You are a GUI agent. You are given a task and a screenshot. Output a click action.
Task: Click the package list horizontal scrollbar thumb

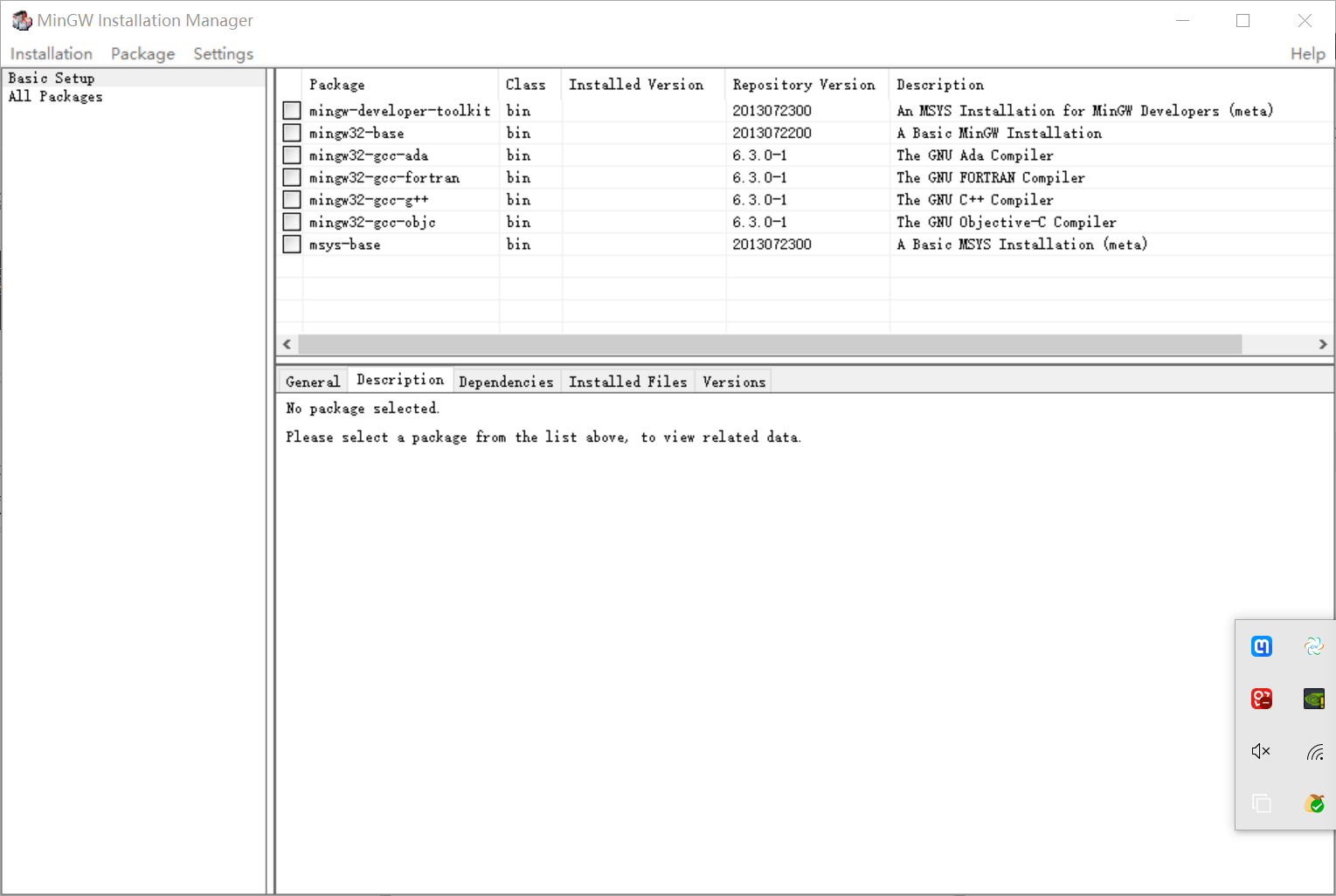click(x=770, y=344)
